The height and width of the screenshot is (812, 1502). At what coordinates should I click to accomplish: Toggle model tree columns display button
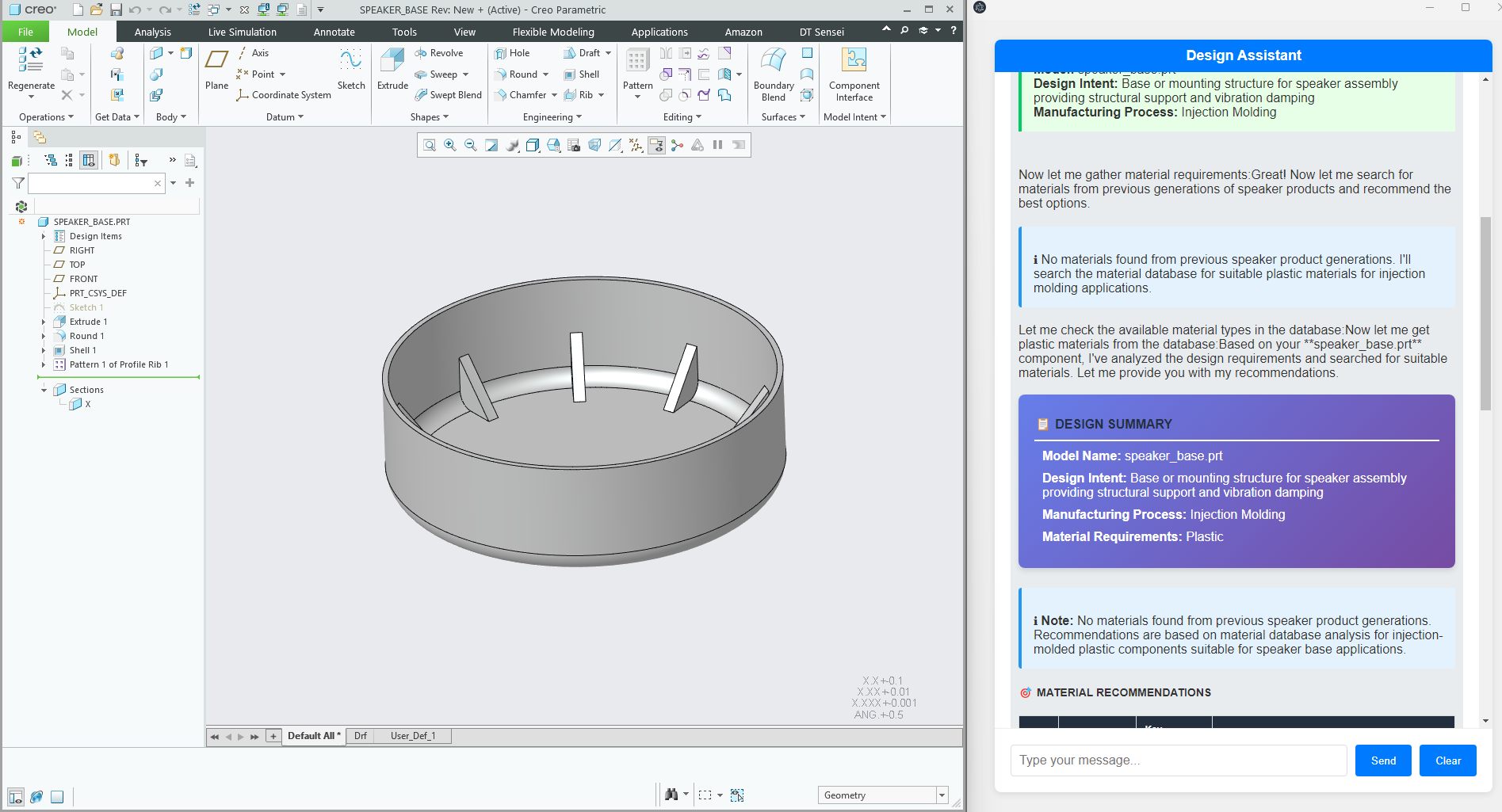(89, 160)
